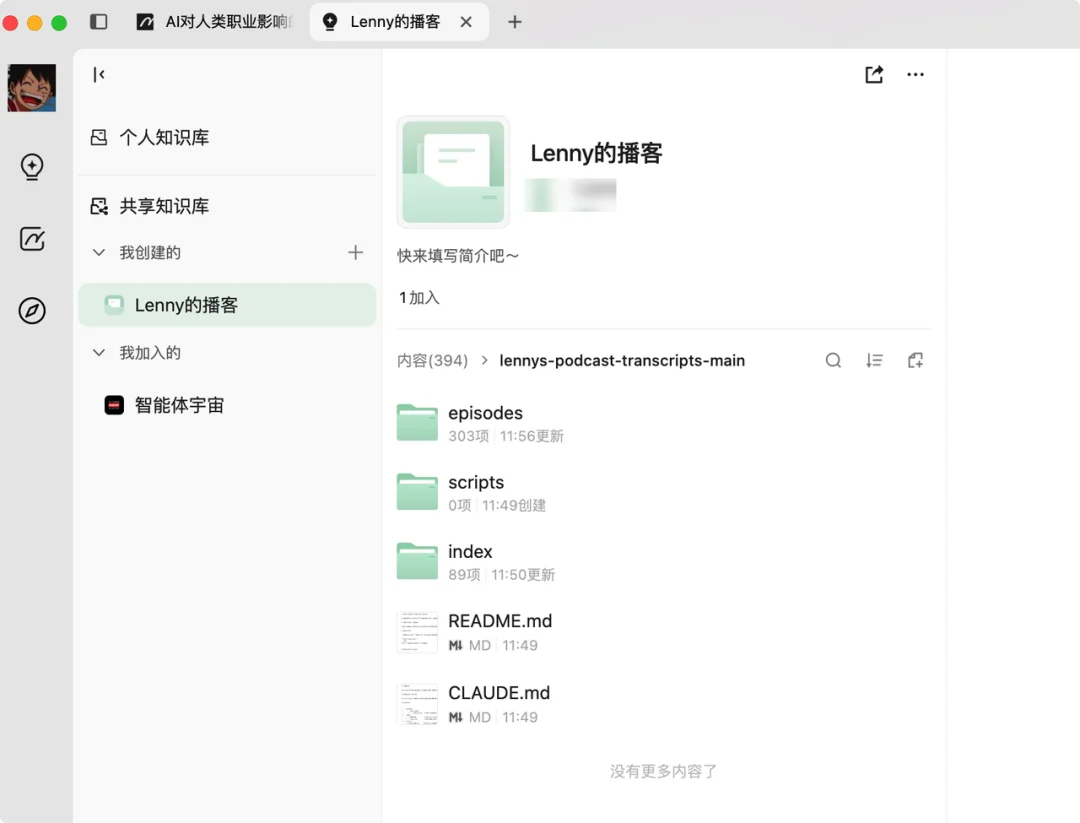1080x823 pixels.
Task: Expand the 我加入的 section
Action: pos(99,352)
